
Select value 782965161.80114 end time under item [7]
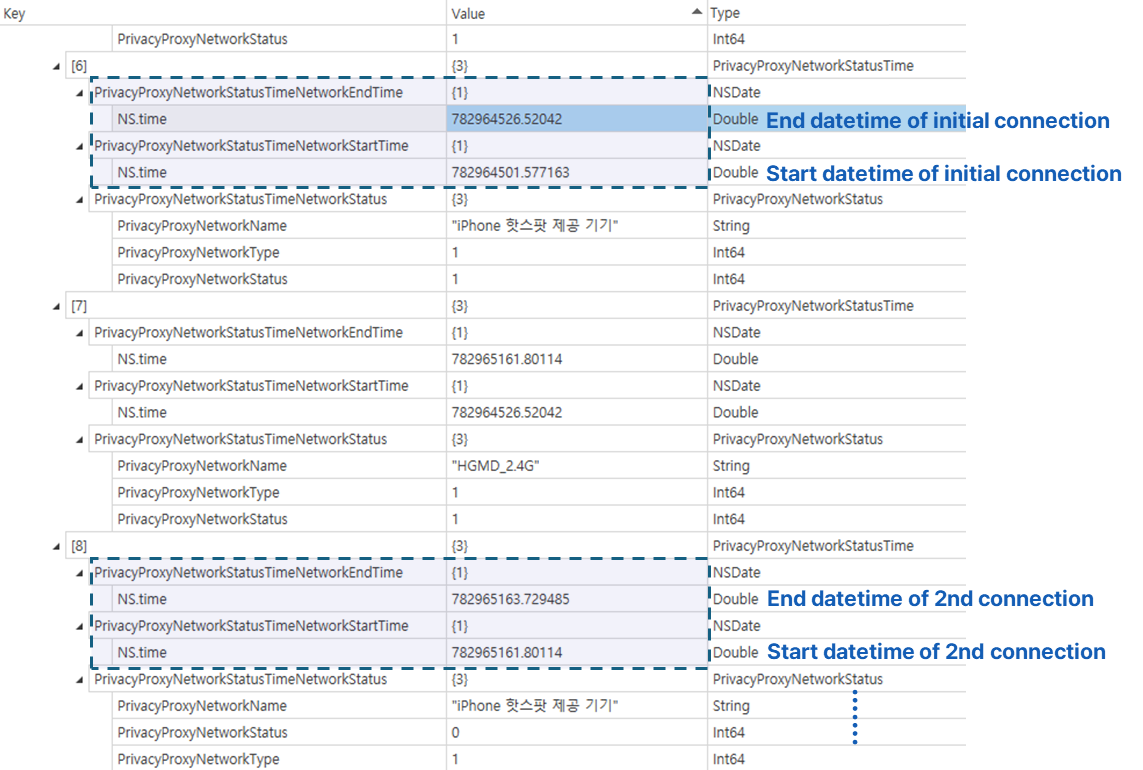click(507, 359)
